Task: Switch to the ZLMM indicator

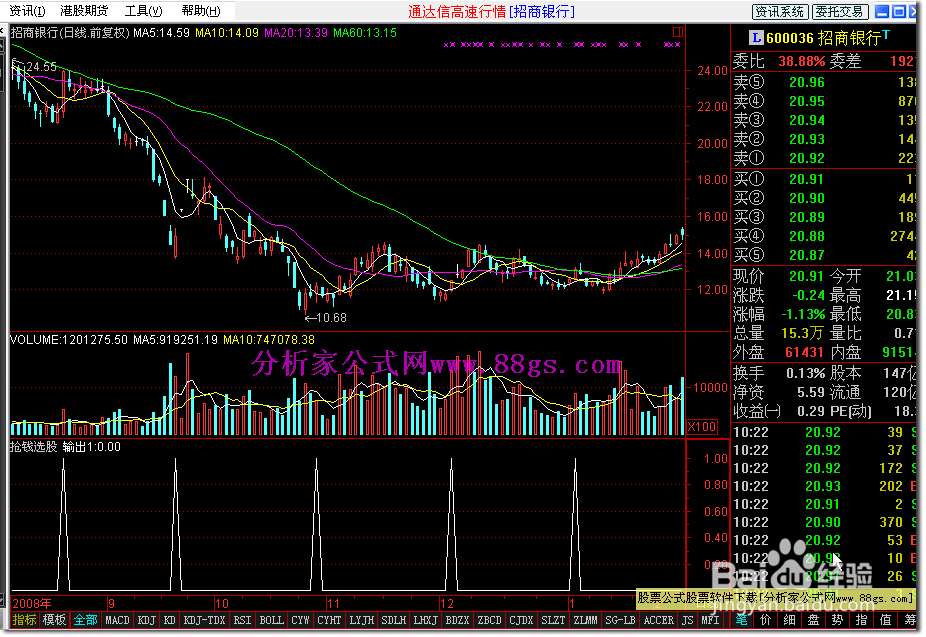Action: (585, 620)
